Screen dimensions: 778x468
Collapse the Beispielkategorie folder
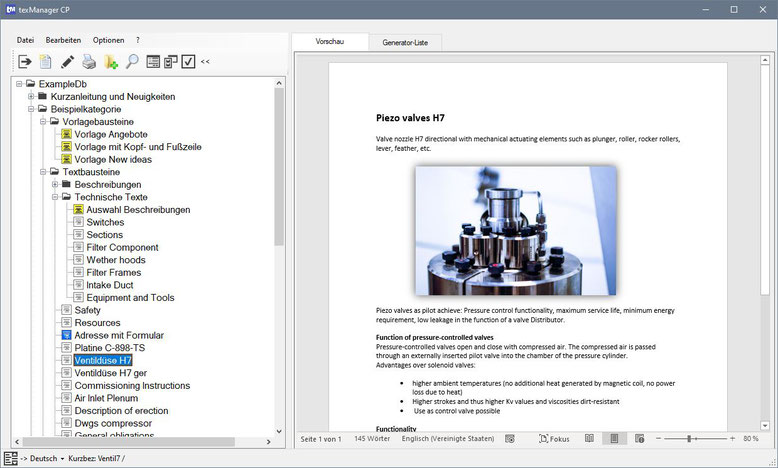[31, 109]
